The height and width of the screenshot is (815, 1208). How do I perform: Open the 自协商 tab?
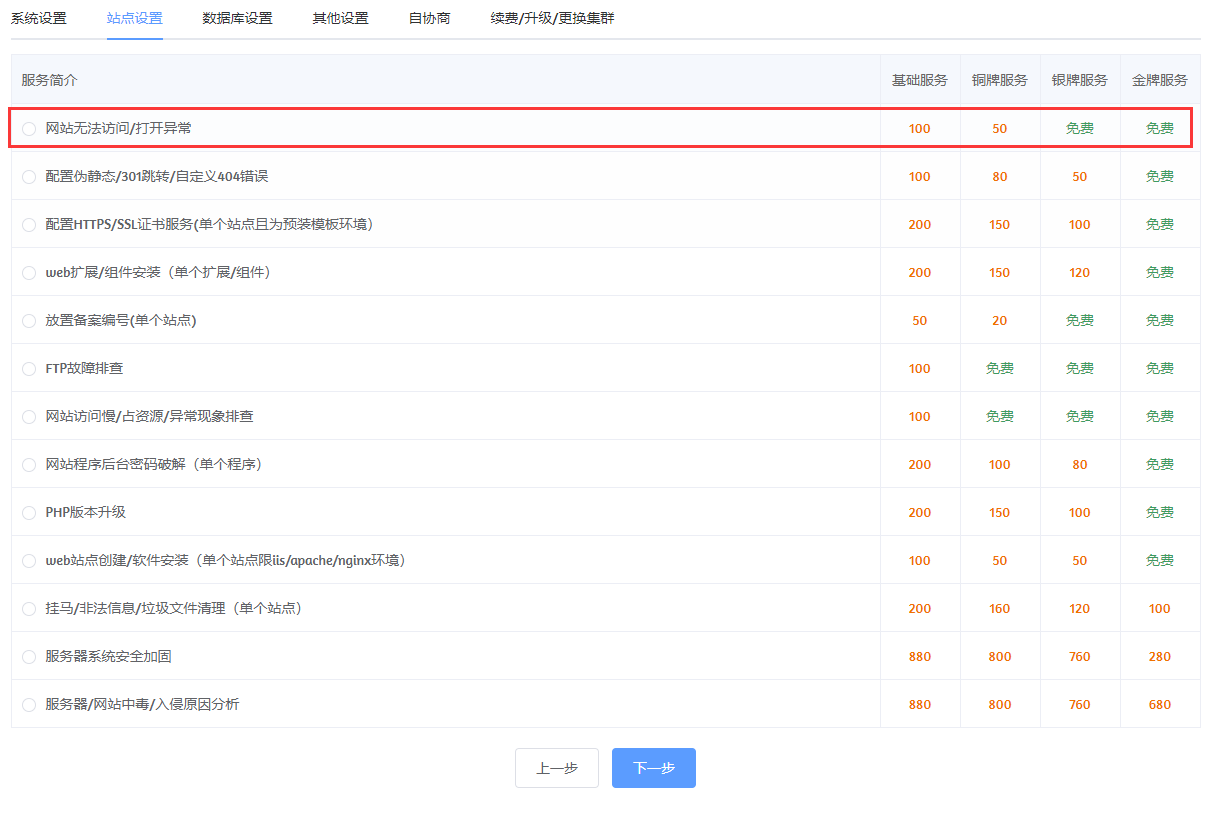click(x=429, y=18)
